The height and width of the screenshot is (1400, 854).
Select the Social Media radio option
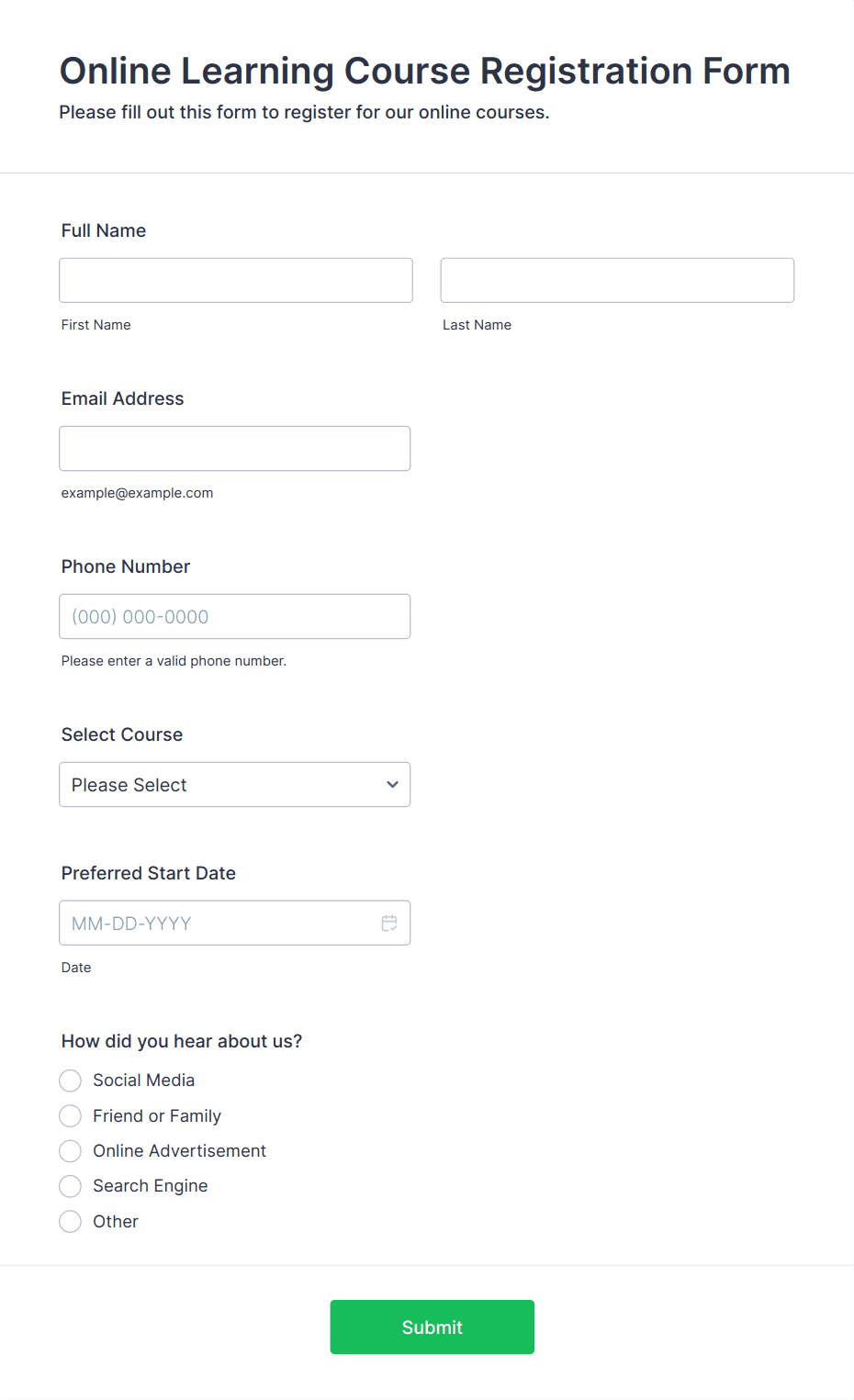(71, 1081)
